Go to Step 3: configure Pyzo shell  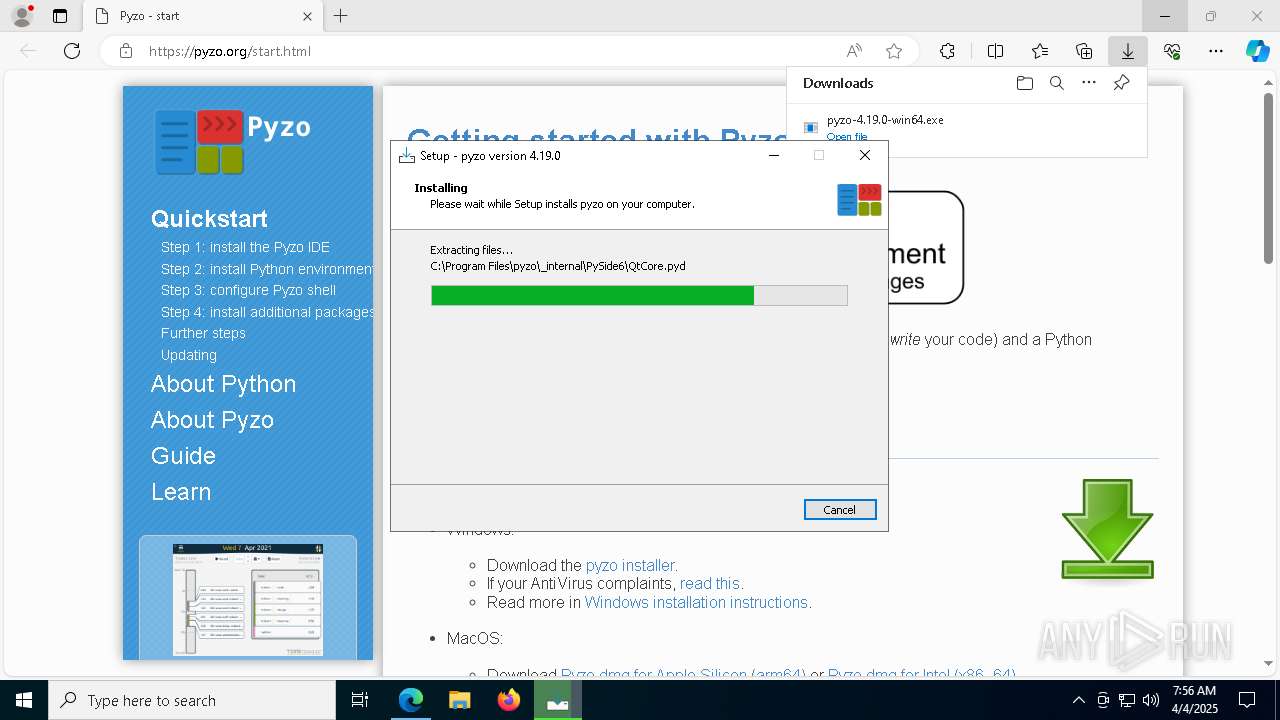click(248, 290)
